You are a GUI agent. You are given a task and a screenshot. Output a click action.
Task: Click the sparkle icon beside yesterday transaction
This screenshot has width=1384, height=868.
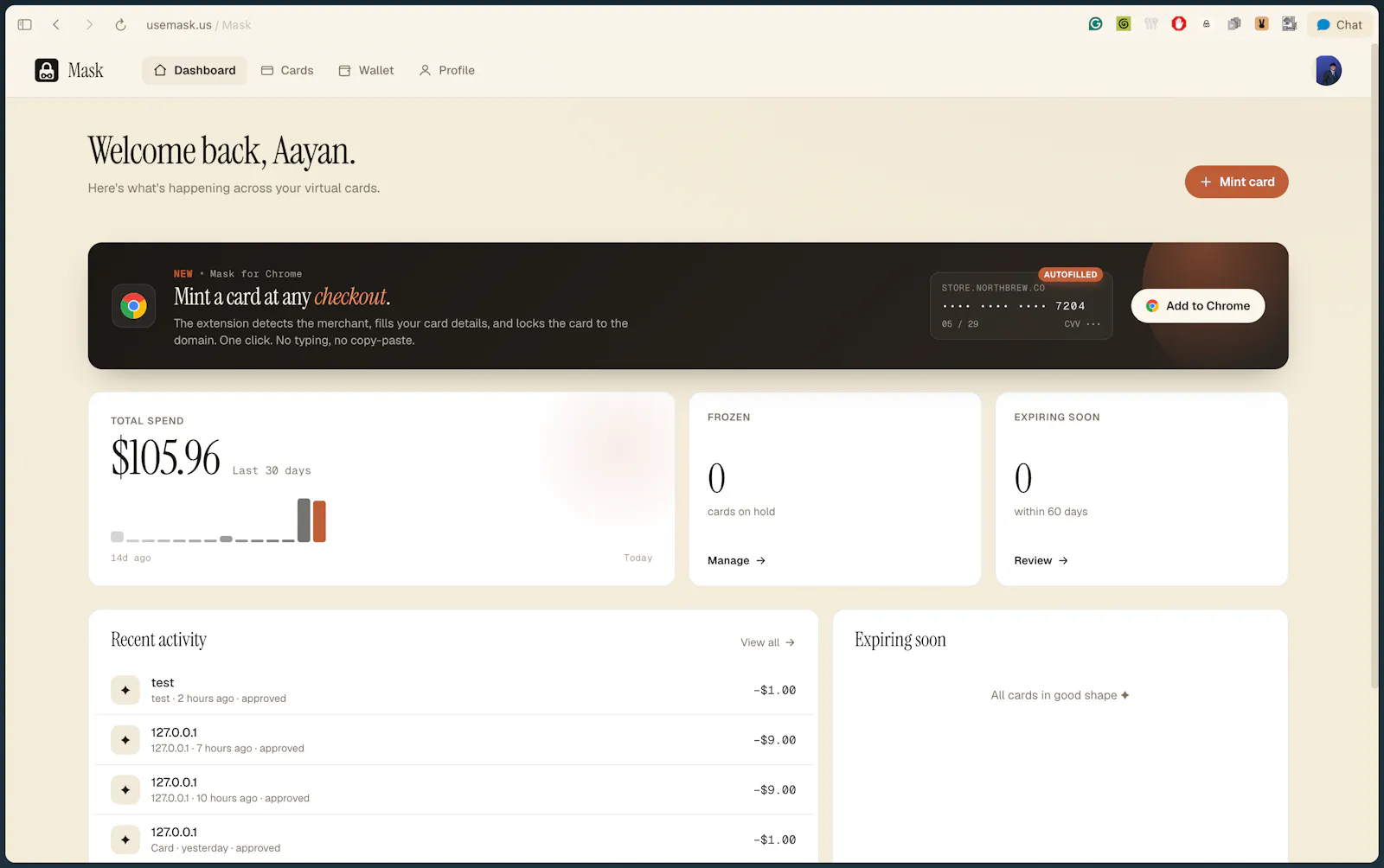pos(125,839)
